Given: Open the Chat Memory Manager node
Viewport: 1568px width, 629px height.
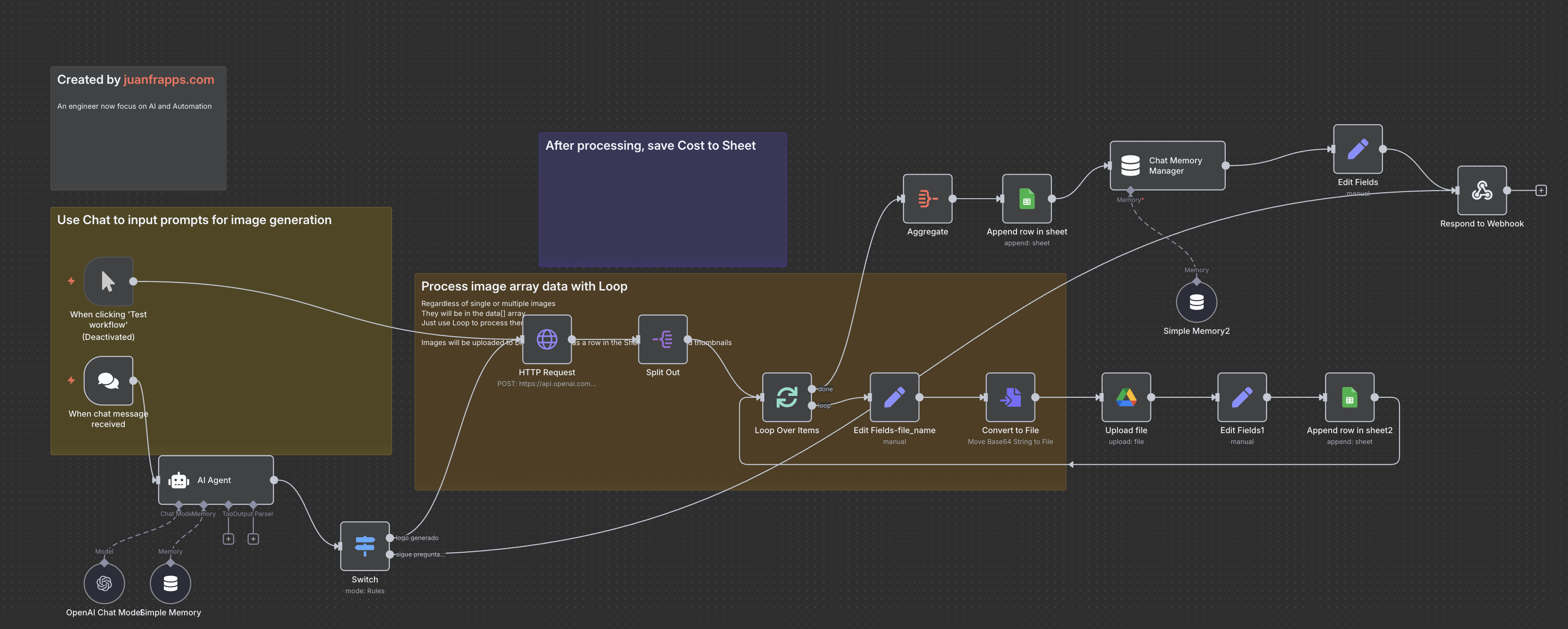Looking at the screenshot, I should pos(1167,166).
